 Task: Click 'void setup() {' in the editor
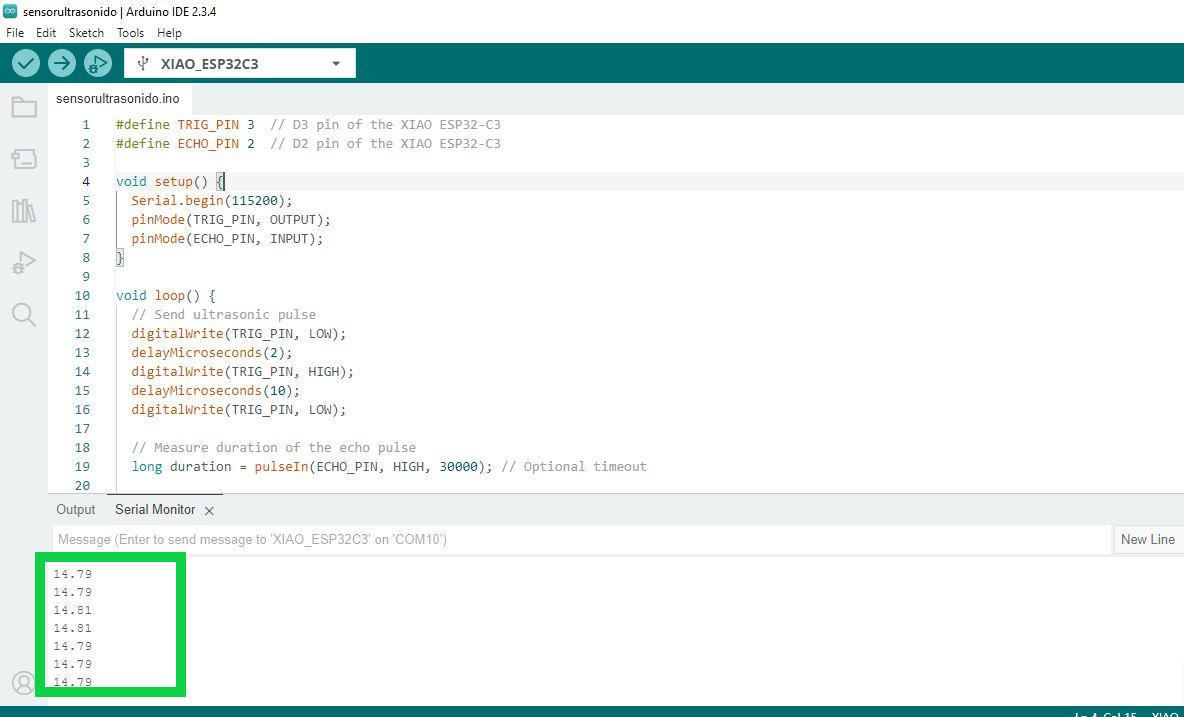pyautogui.click(x=170, y=182)
